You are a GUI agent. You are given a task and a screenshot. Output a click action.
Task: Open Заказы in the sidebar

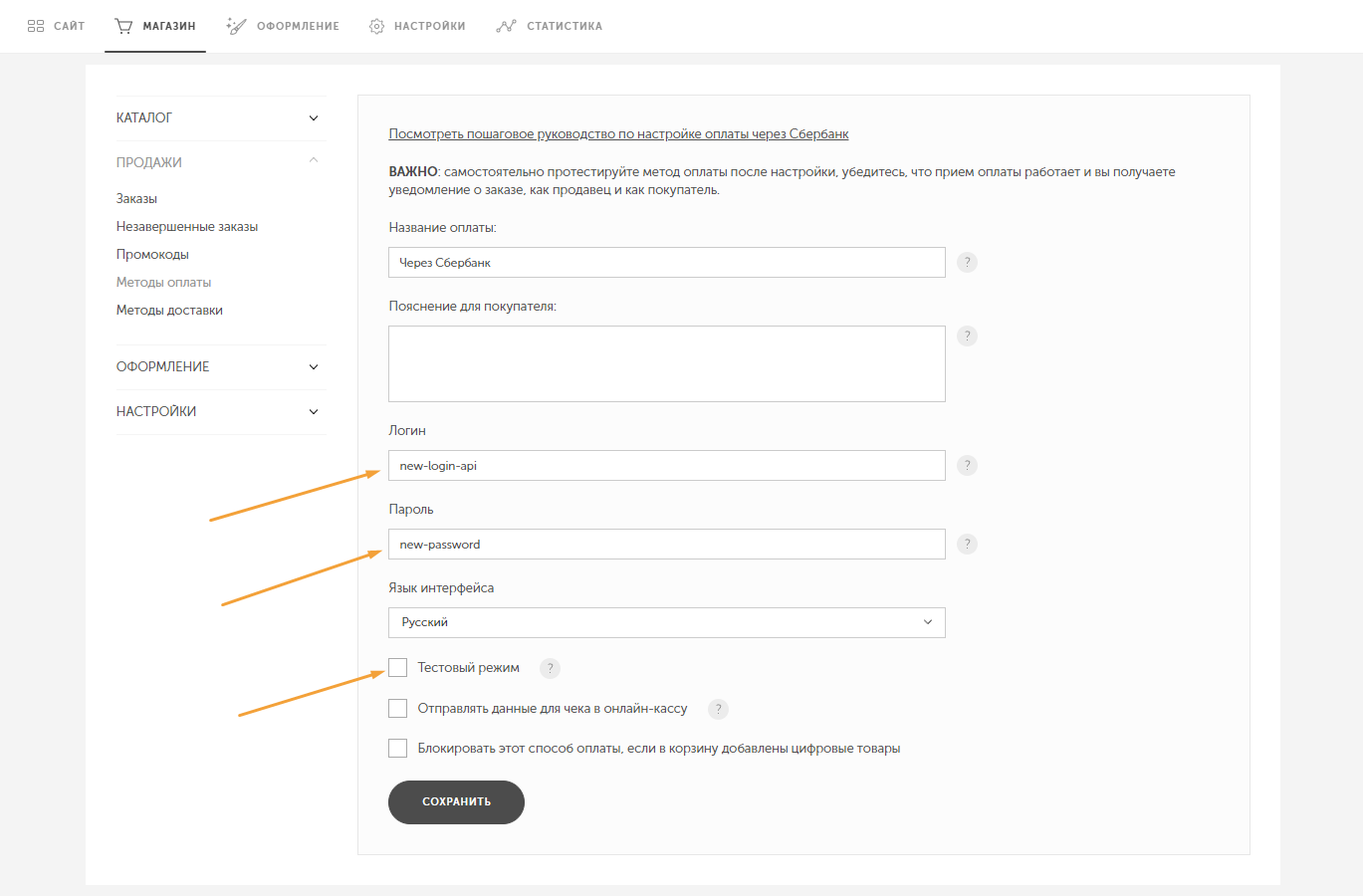(136, 198)
